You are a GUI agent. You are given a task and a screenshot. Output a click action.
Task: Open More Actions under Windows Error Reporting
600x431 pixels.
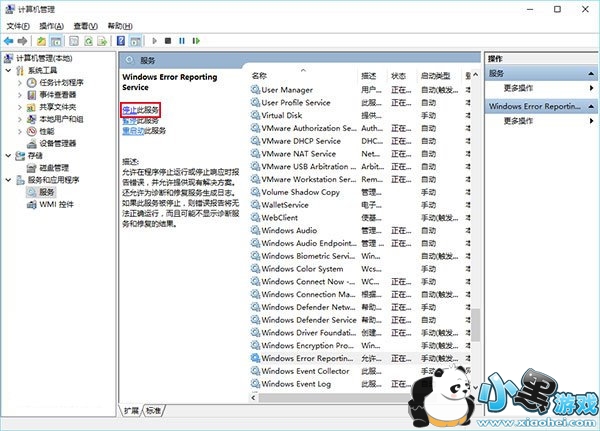click(x=518, y=121)
